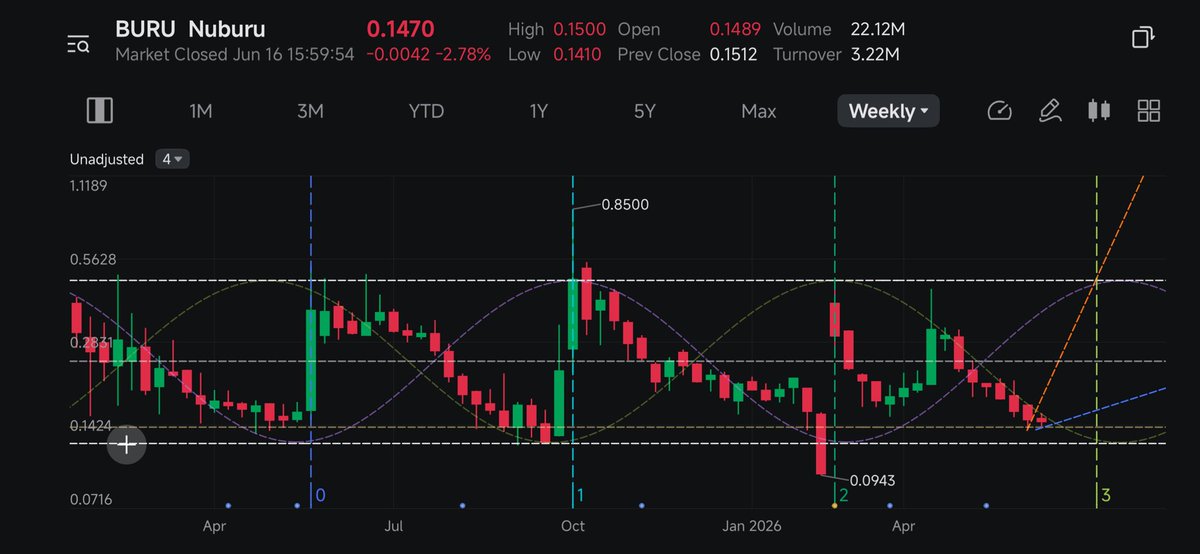Click the 0.0716 price axis label
The image size is (1200, 554).
click(90, 499)
